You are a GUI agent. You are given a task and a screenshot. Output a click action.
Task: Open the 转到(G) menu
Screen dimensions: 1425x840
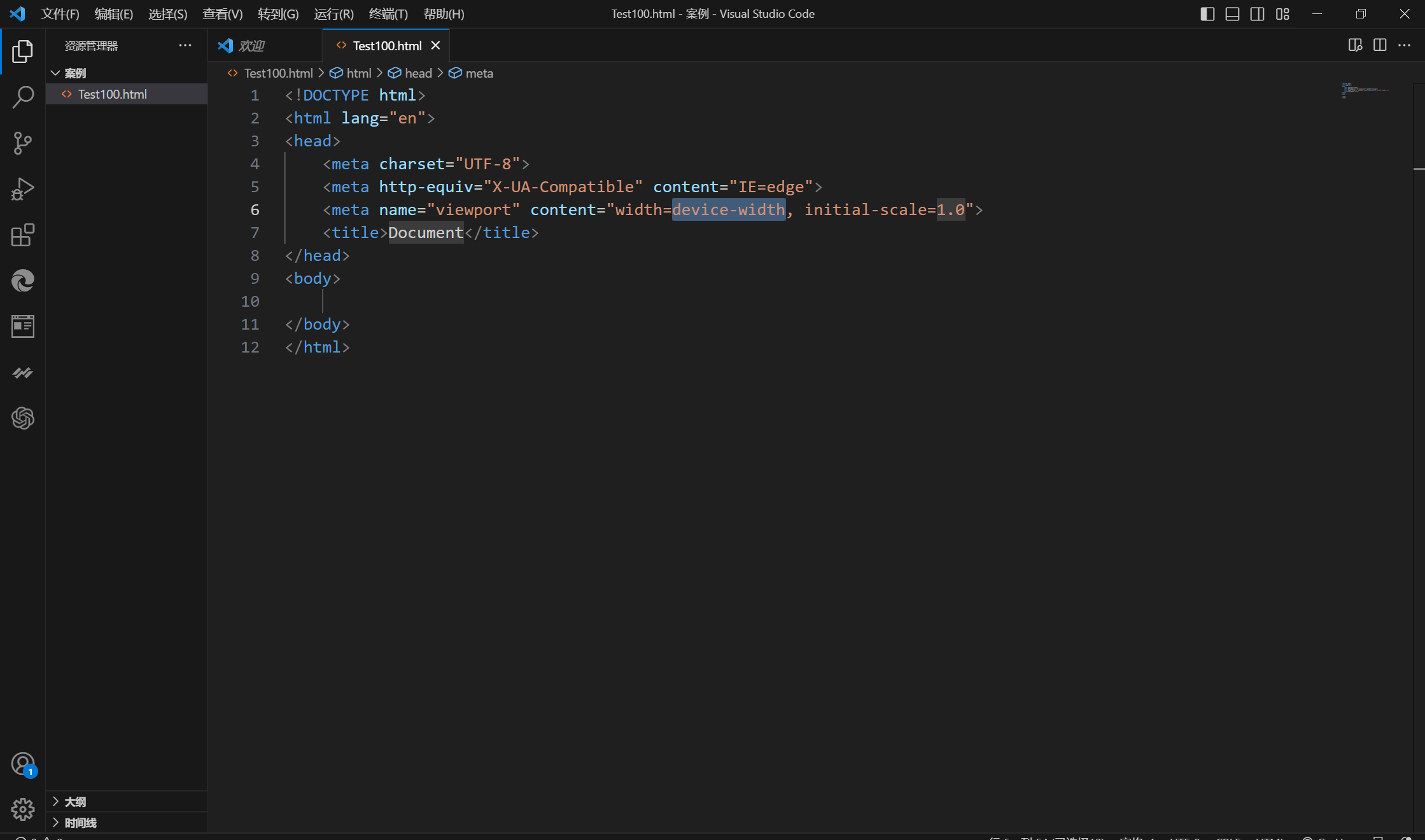[x=278, y=13]
